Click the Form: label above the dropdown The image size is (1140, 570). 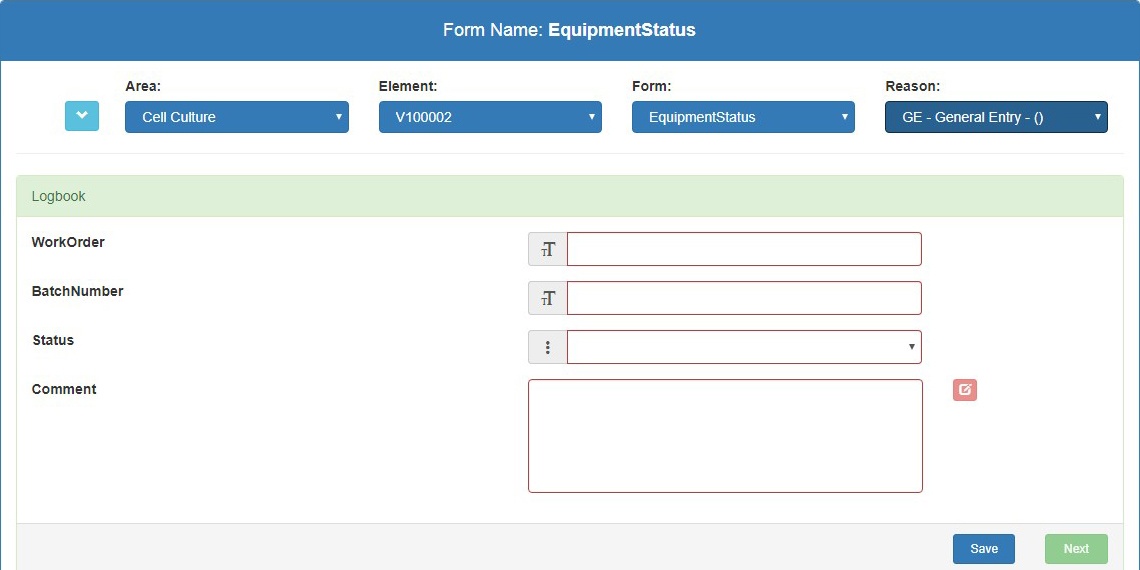click(x=651, y=86)
